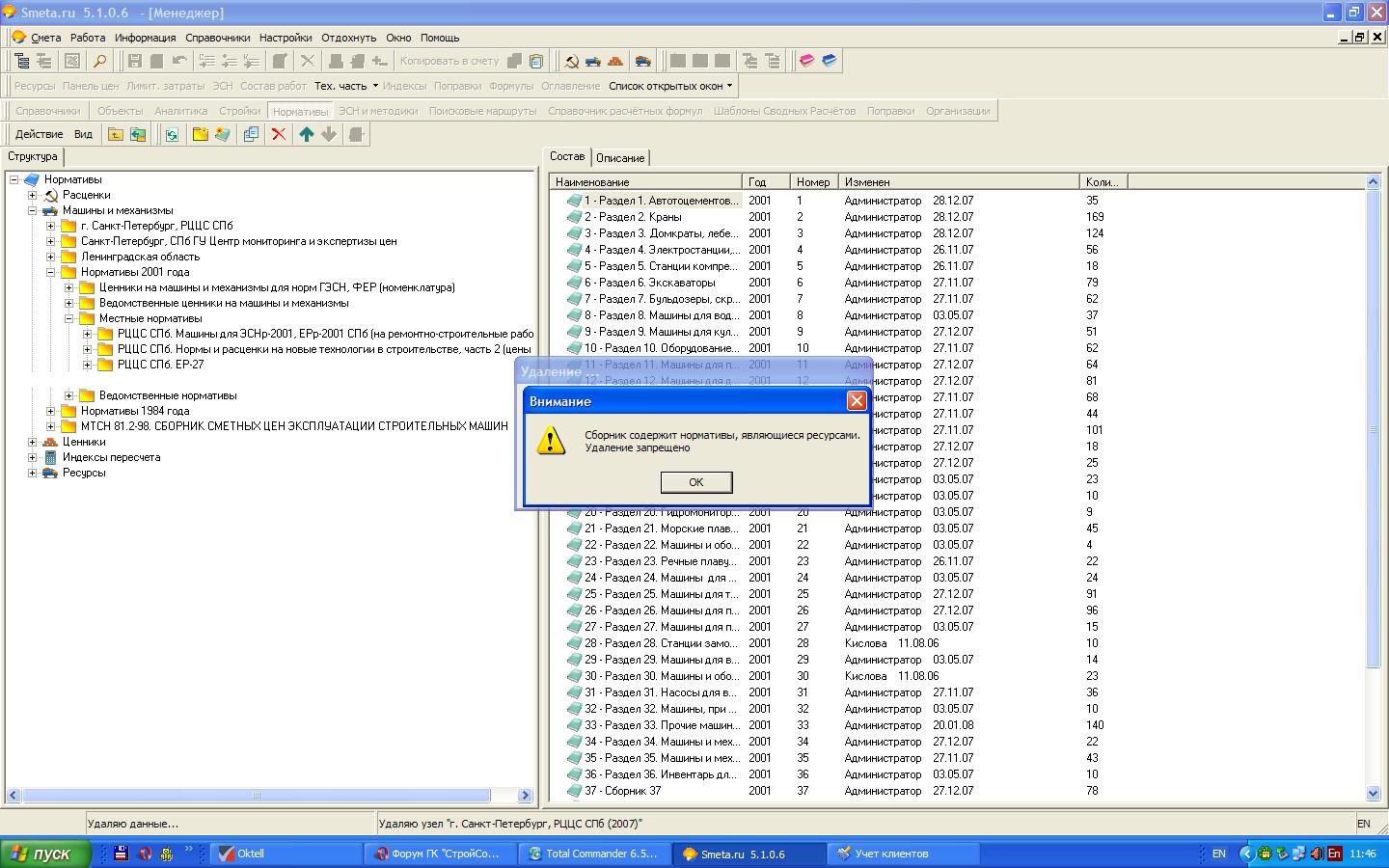
Task: Expand the Ленинградская область node
Action: [x=51, y=257]
